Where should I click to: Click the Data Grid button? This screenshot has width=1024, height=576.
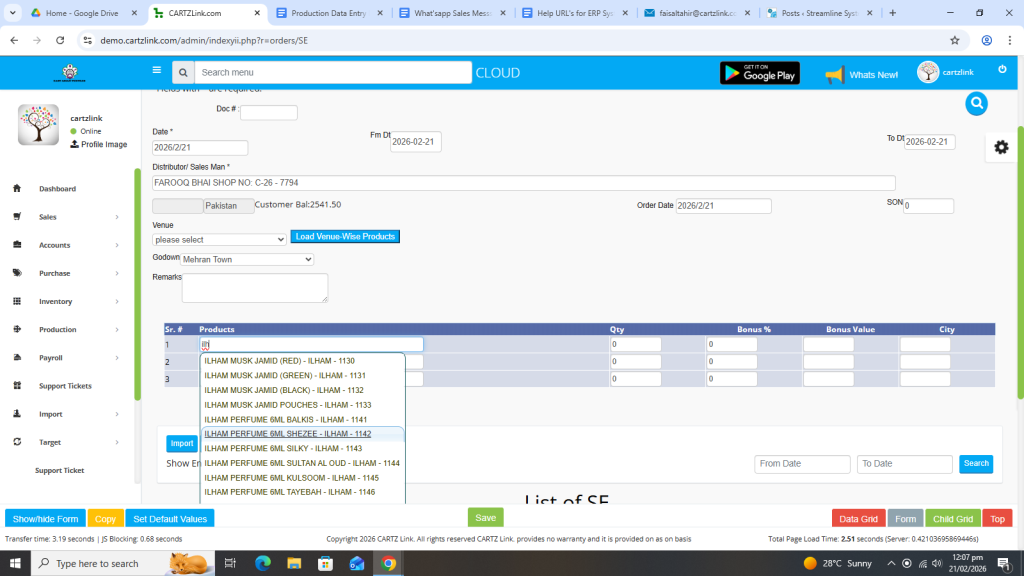pos(857,519)
